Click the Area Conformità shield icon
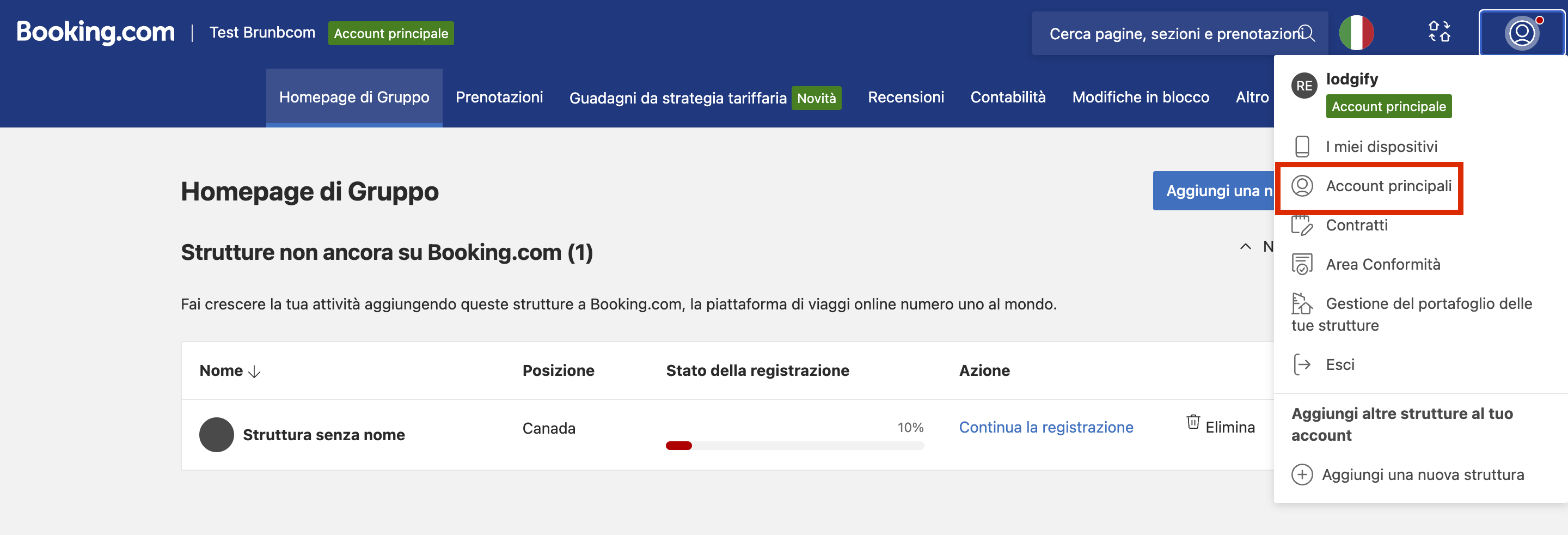Image resolution: width=1568 pixels, height=535 pixels. tap(1301, 264)
